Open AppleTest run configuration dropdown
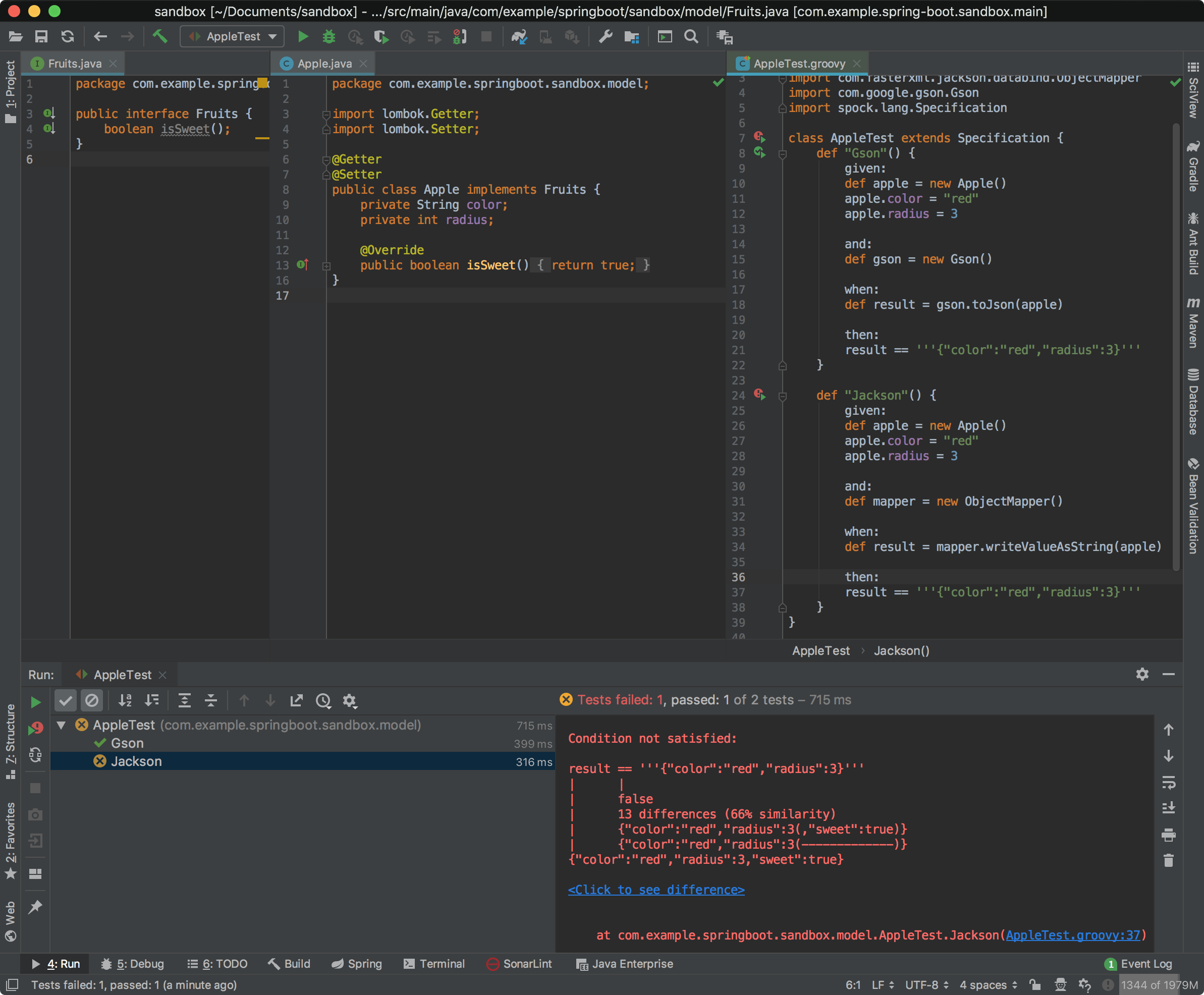The image size is (1204, 995). [233, 37]
